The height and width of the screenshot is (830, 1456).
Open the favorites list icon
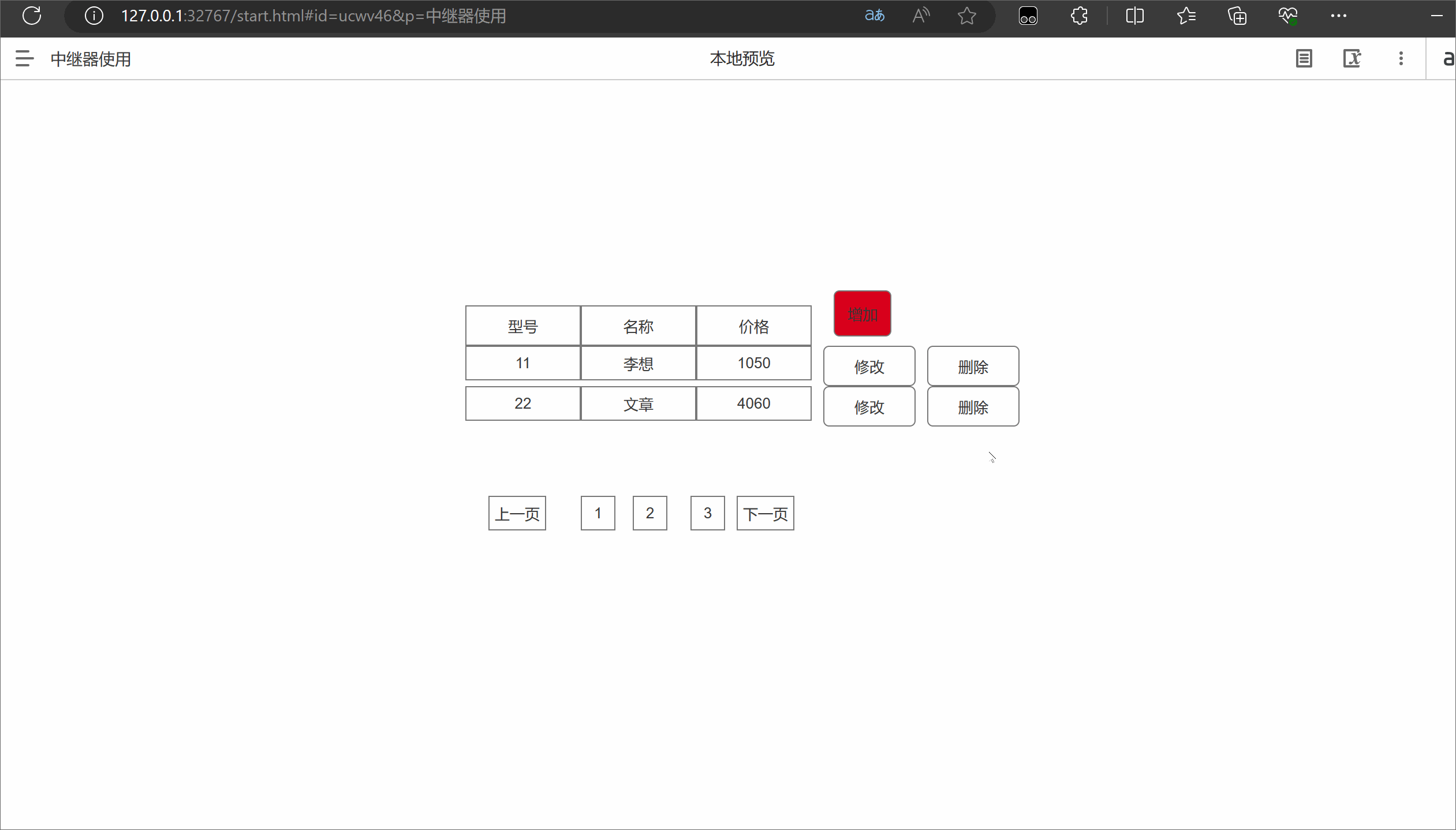(x=1186, y=16)
